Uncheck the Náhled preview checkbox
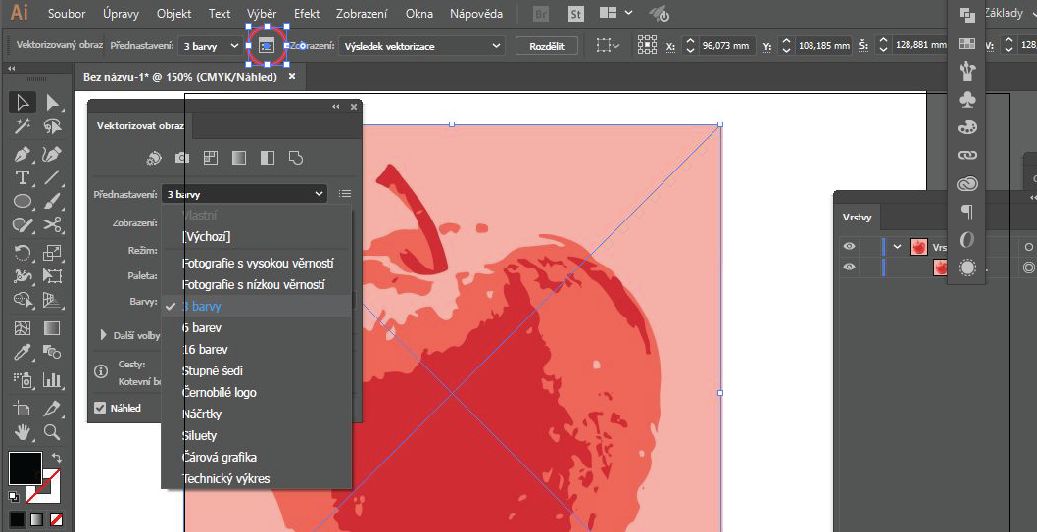 100,408
